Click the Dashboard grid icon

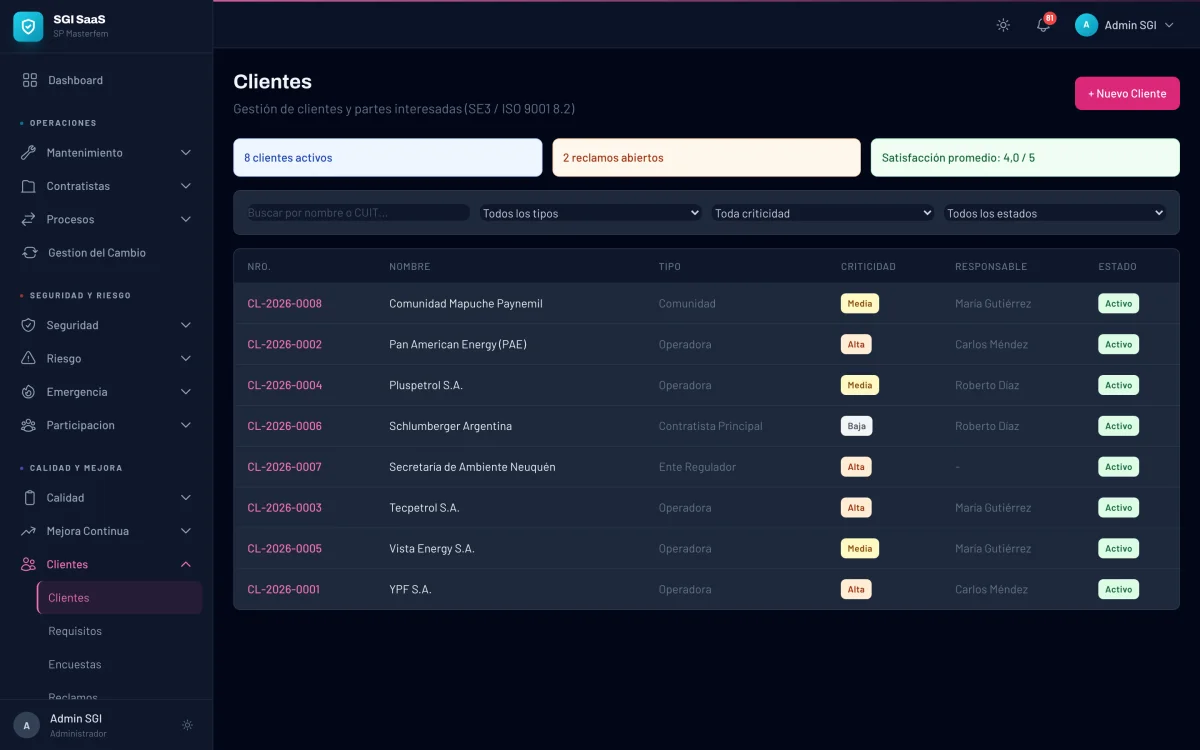(30, 80)
